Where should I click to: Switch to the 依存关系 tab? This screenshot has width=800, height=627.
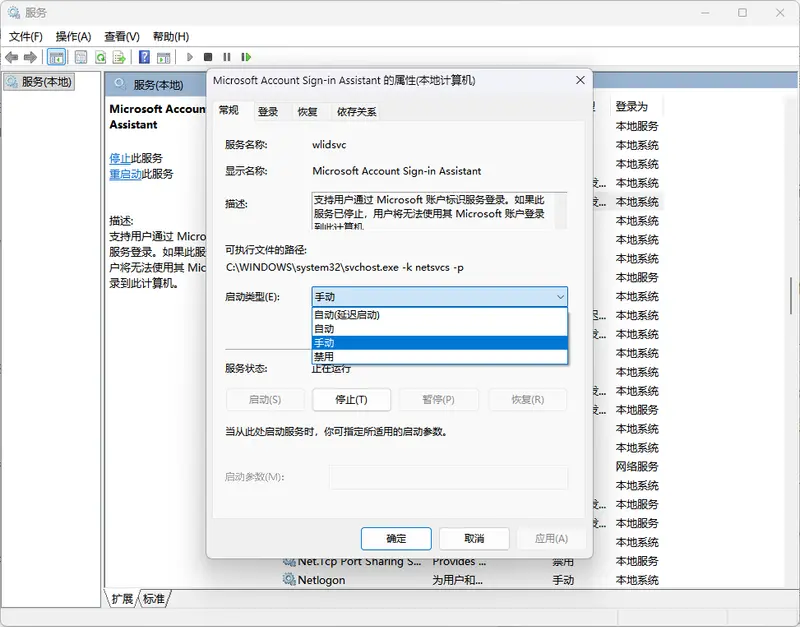[356, 112]
